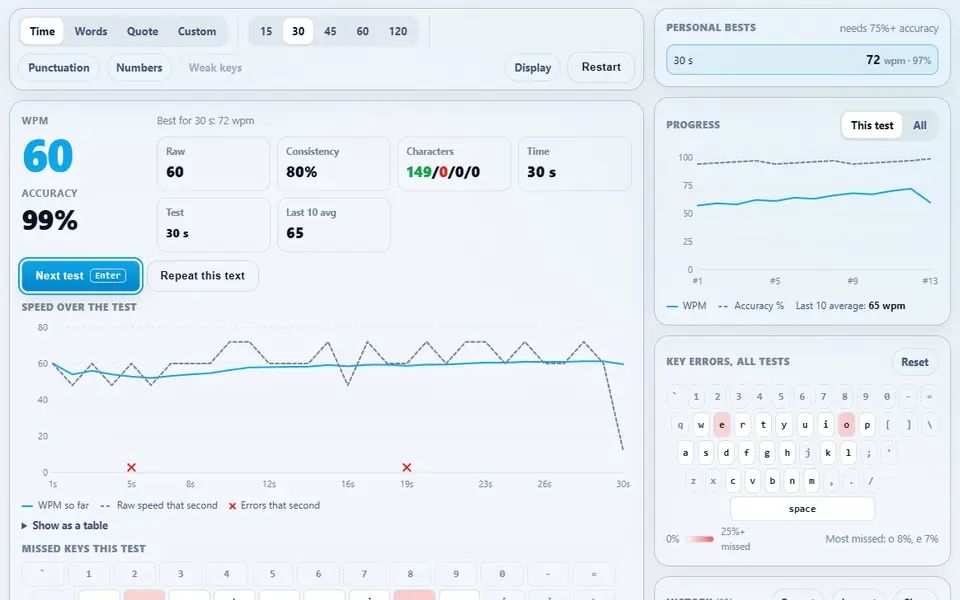Choose the 120 second duration

tap(398, 31)
